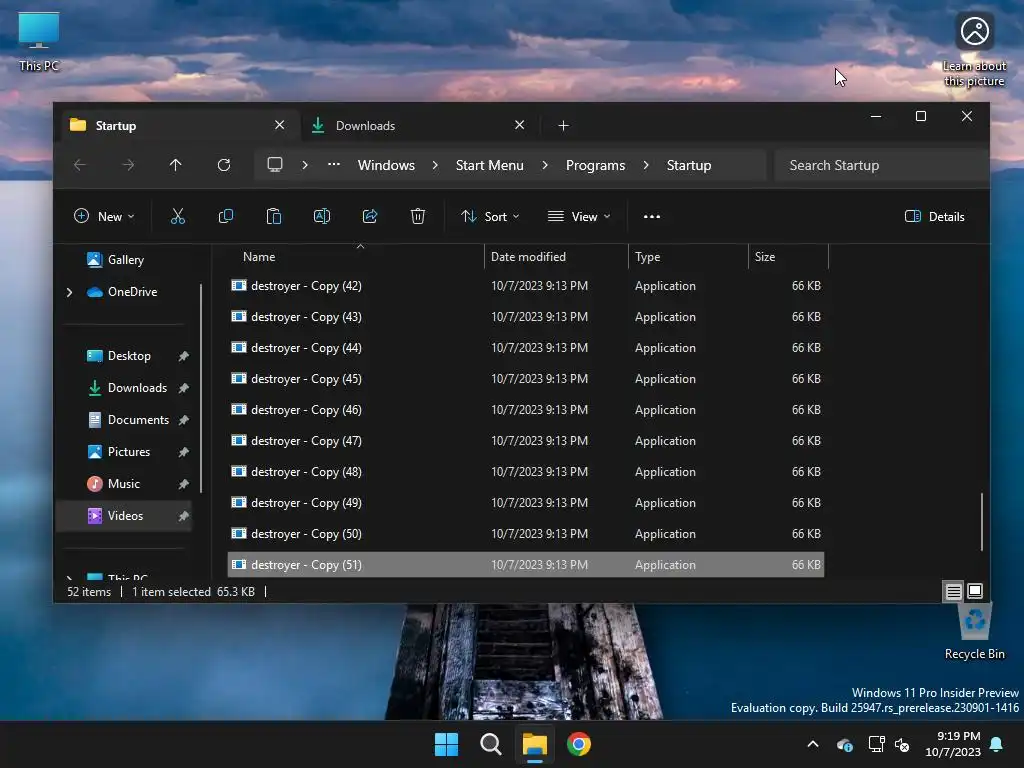Open the View dropdown menu
Viewport: 1024px width, 768px height.
(x=579, y=216)
